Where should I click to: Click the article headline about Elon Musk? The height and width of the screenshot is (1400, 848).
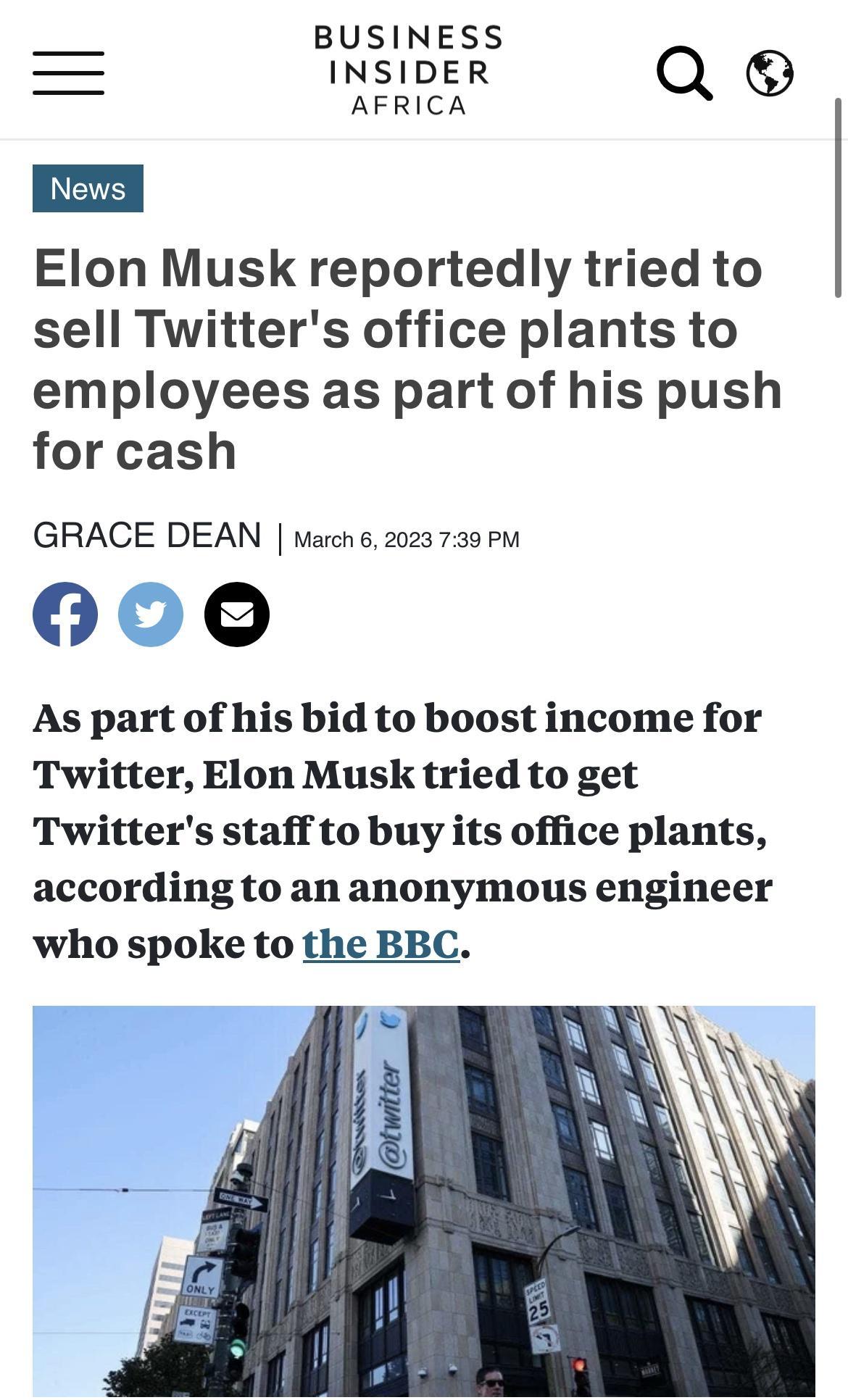[x=410, y=357]
